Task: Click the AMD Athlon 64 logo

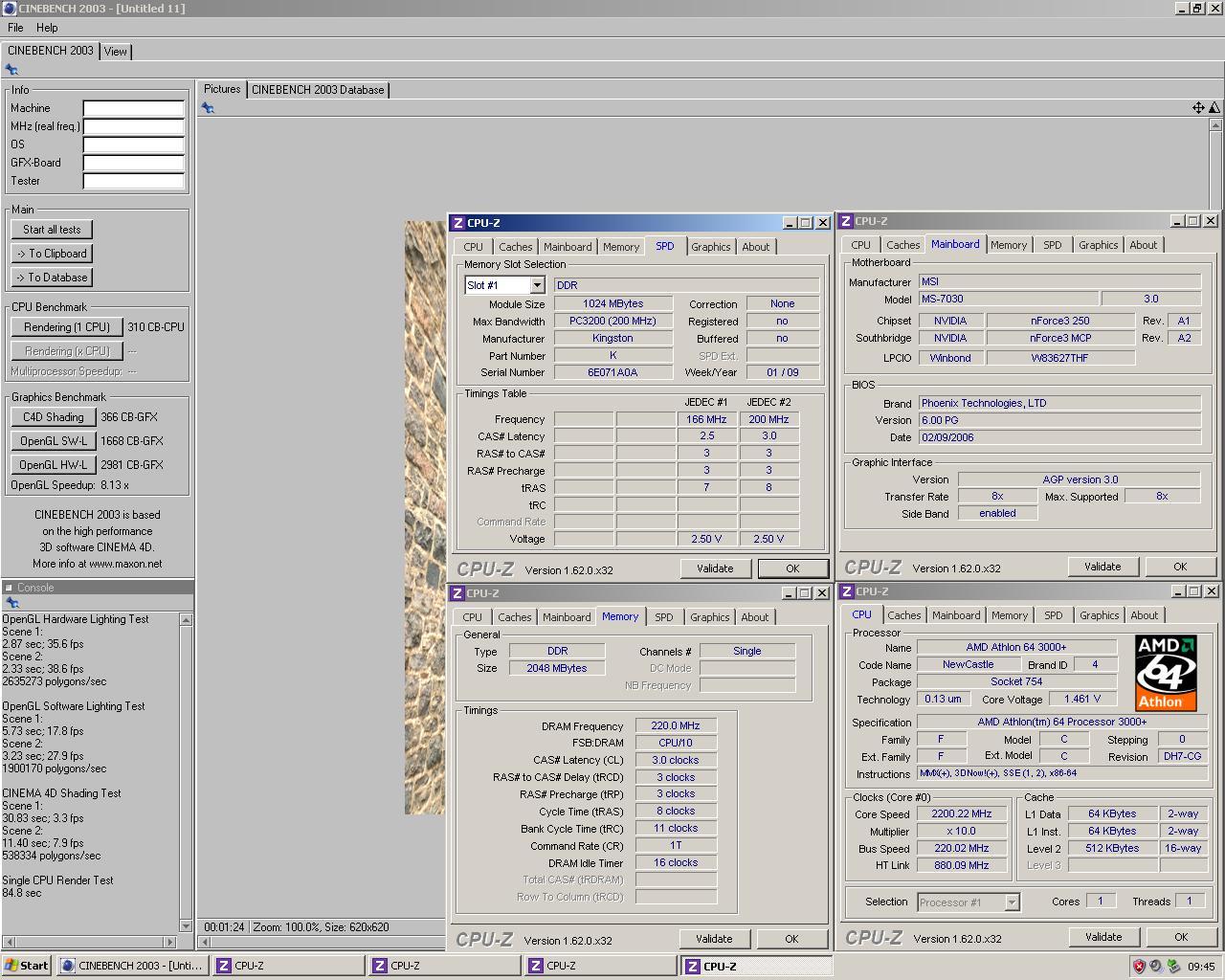Action: (1166, 673)
